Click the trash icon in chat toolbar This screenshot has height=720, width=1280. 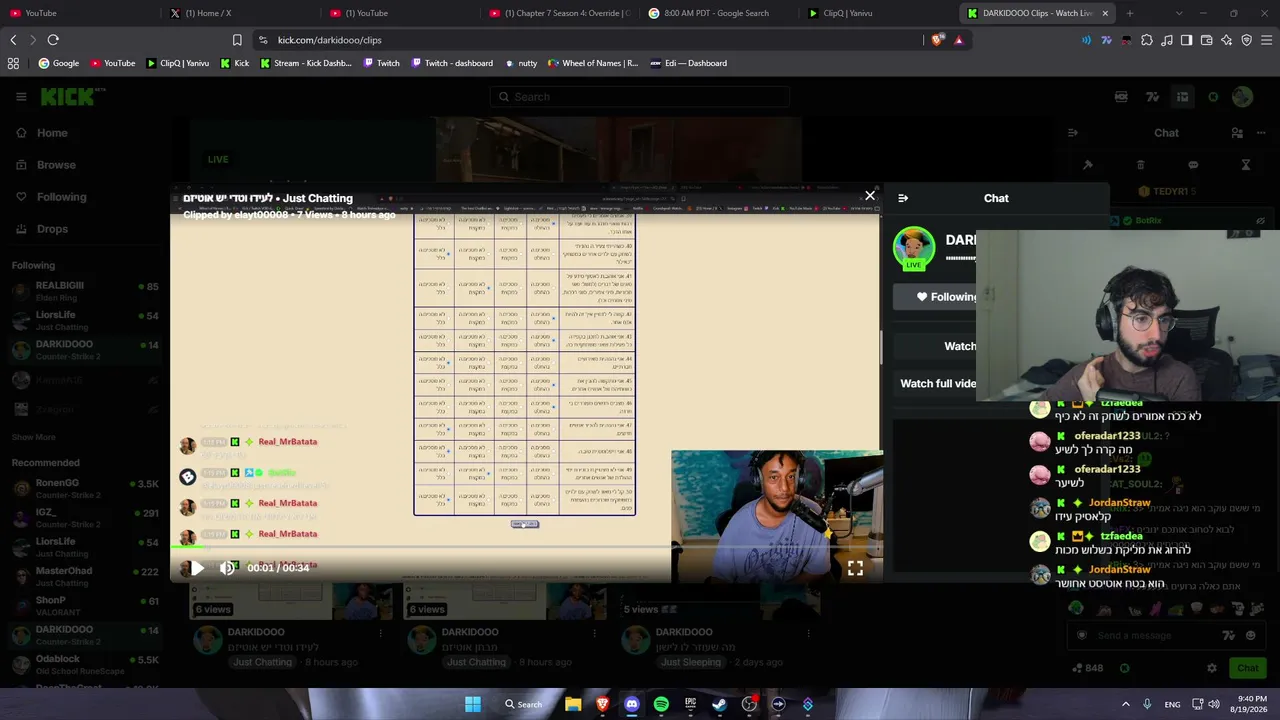1141,165
